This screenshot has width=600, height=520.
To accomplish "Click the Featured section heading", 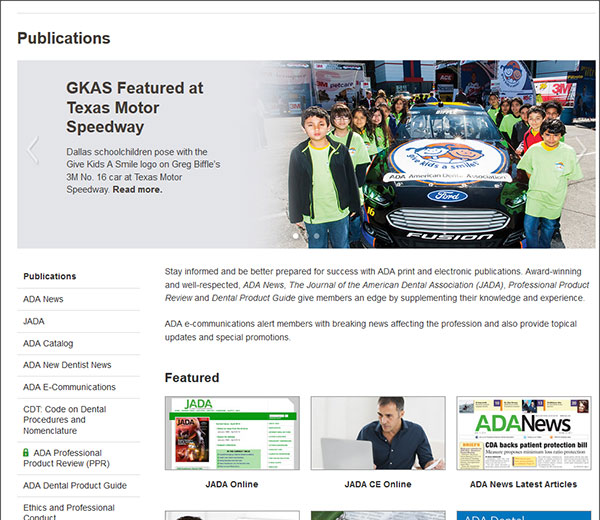I will point(192,378).
